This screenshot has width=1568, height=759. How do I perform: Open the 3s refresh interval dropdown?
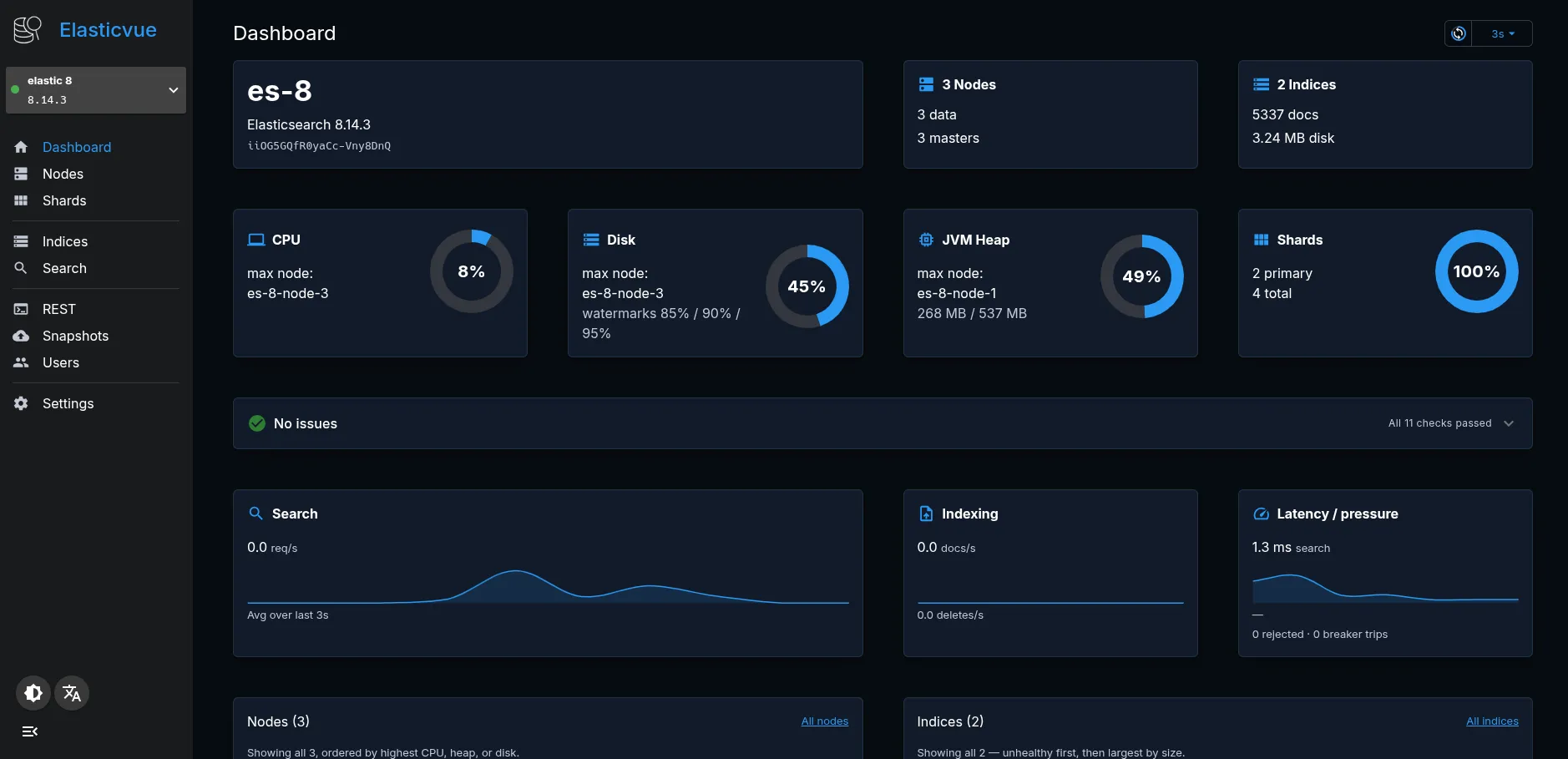1503,33
